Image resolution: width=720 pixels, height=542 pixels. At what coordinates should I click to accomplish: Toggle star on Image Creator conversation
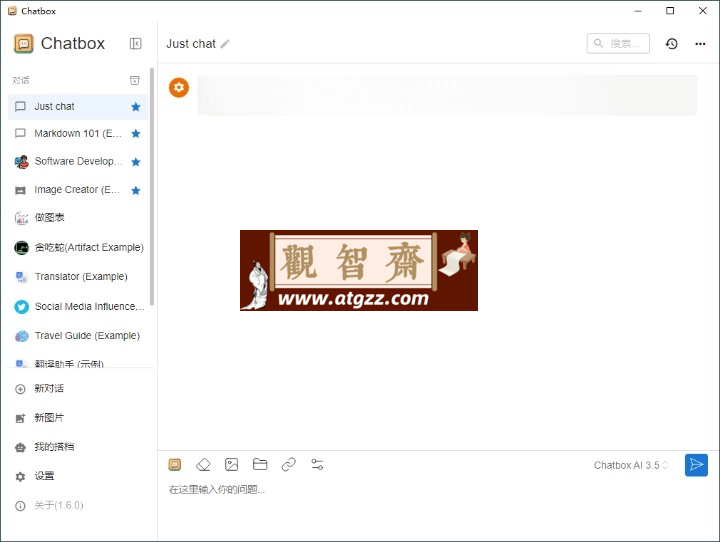click(x=135, y=190)
